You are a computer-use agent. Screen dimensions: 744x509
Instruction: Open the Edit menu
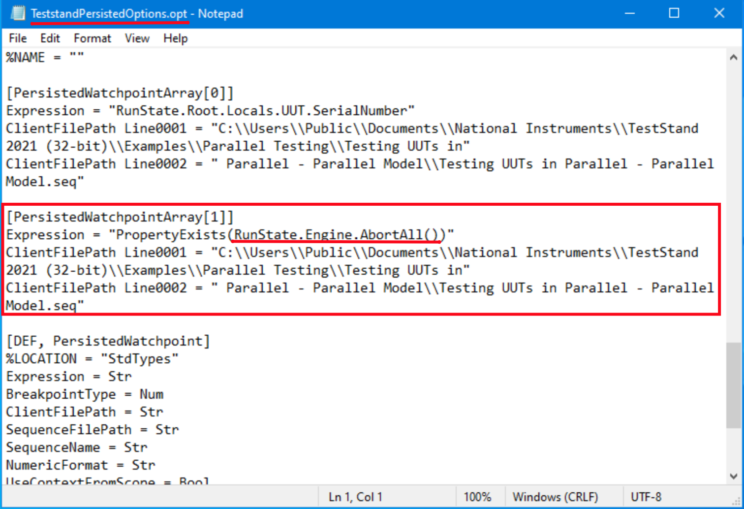50,38
